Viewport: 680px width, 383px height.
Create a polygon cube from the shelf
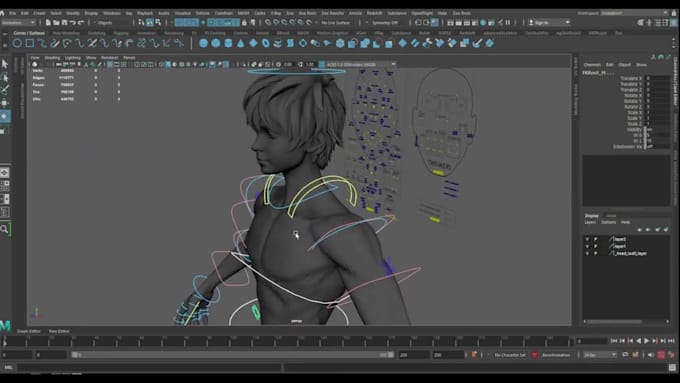click(216, 43)
